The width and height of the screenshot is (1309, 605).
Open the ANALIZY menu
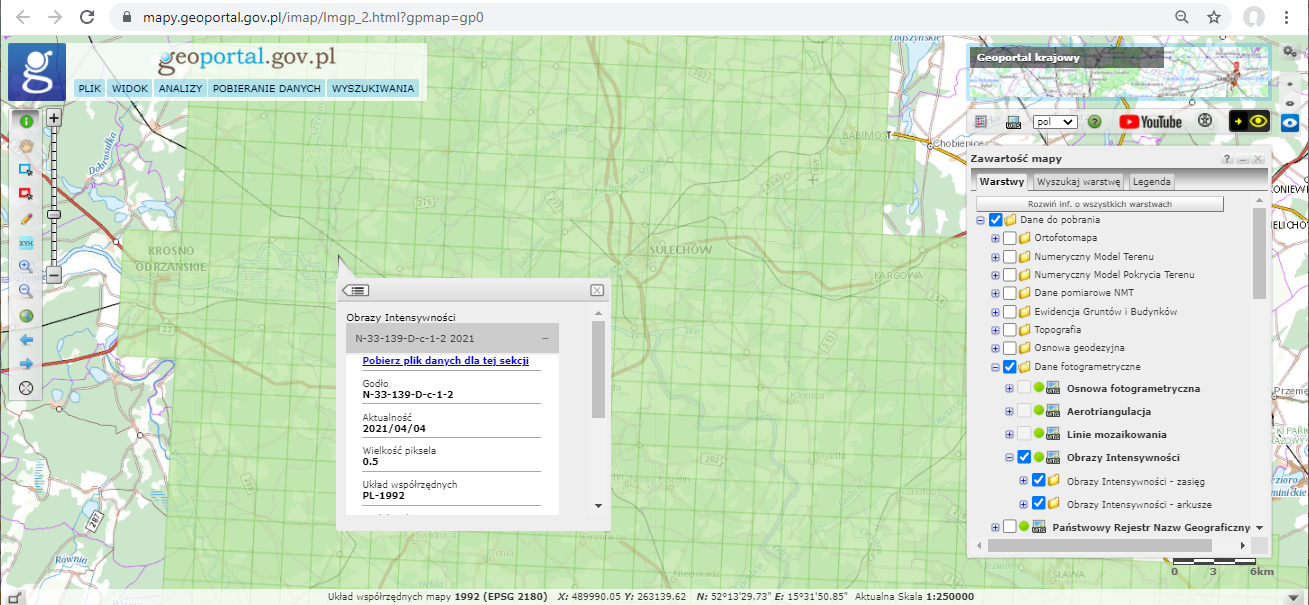(x=180, y=89)
